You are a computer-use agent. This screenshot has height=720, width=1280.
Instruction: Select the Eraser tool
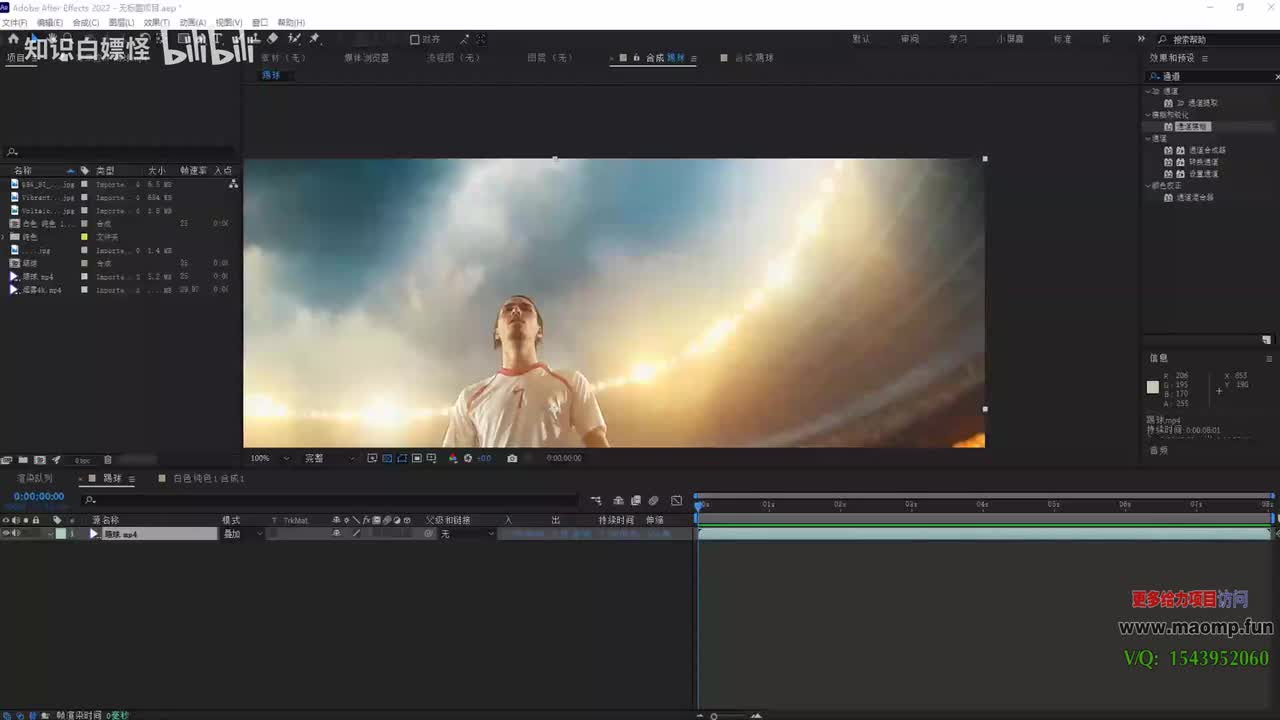[273, 39]
